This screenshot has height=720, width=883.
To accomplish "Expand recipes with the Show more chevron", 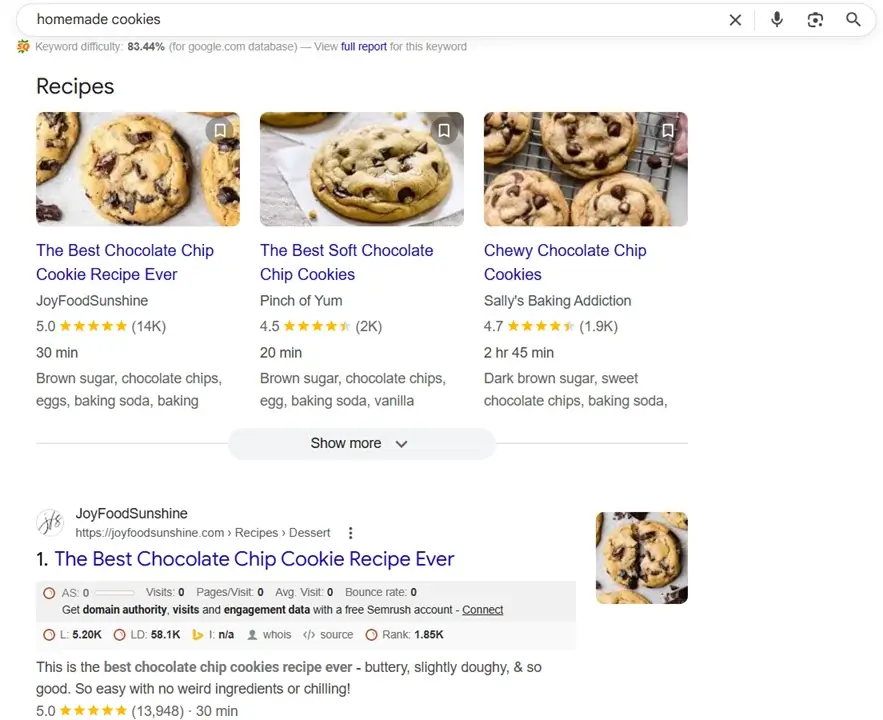I will point(400,443).
